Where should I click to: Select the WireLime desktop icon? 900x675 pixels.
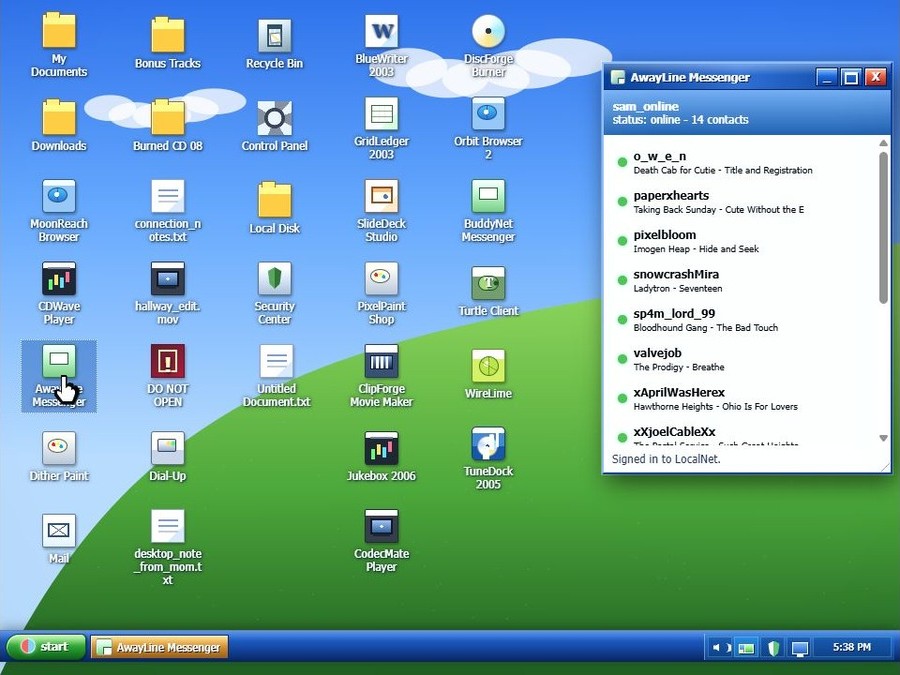pos(488,374)
